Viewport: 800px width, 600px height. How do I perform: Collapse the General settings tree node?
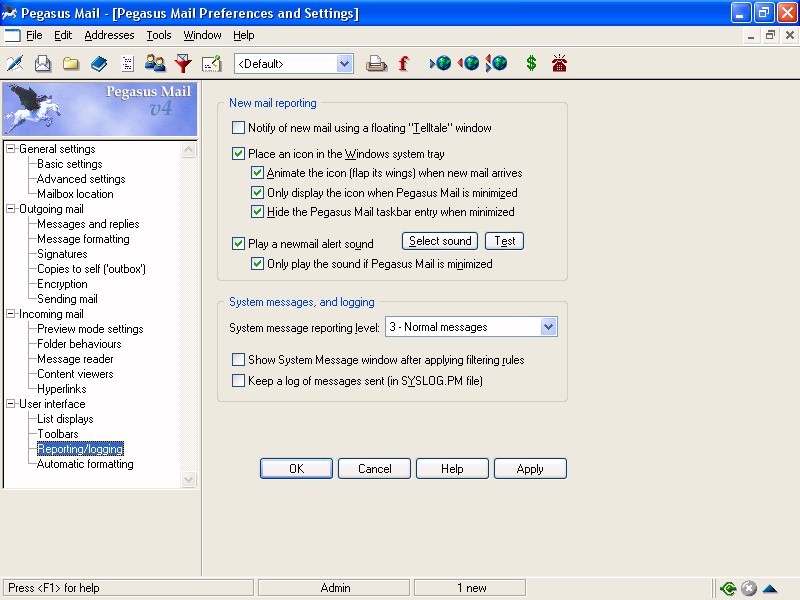pos(11,148)
